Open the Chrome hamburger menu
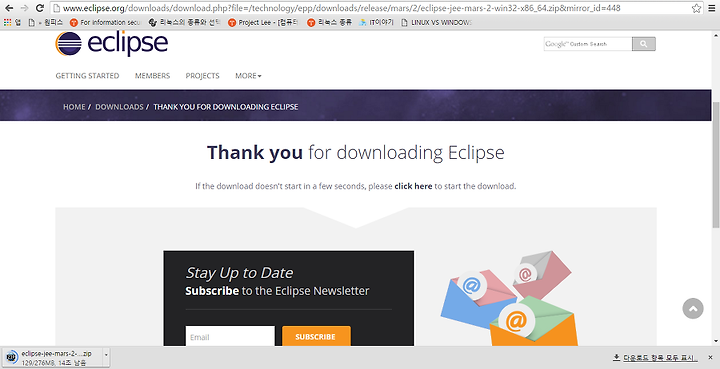Viewport: 720px width, 369px height. [712, 8]
